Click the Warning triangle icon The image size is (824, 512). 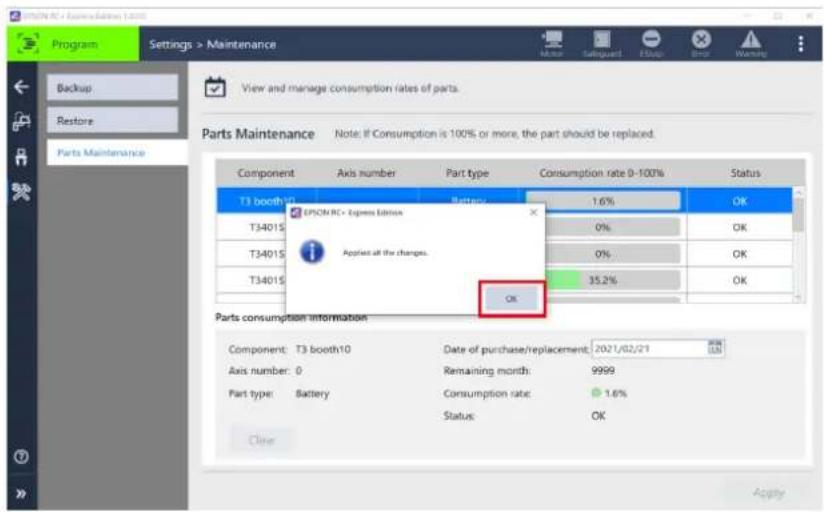pos(750,43)
